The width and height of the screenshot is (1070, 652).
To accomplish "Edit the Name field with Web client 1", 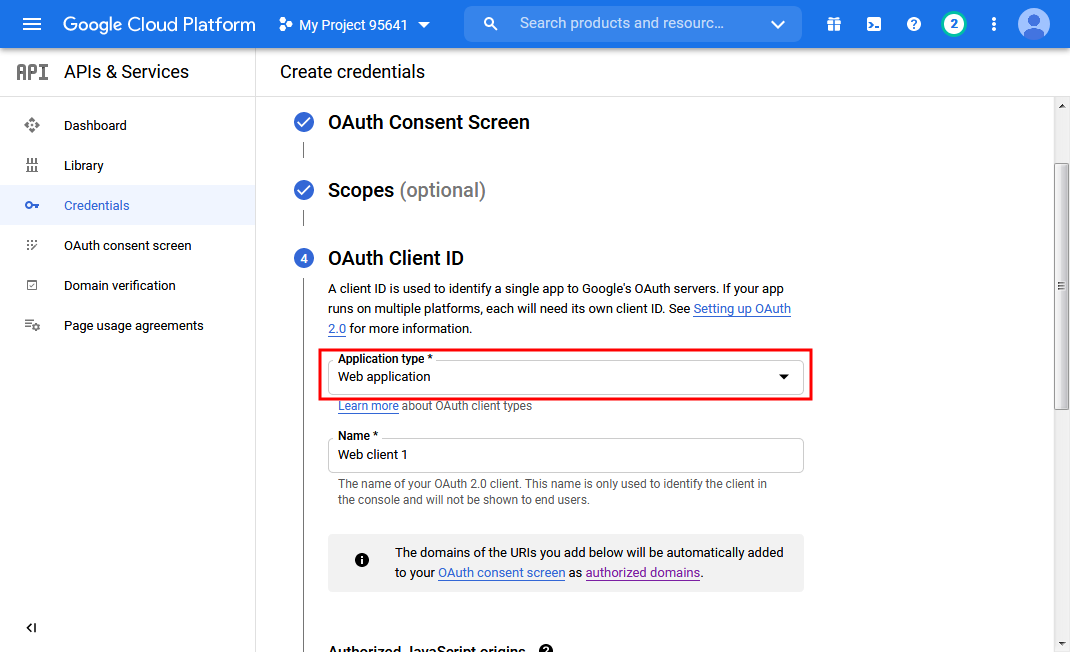I will [x=566, y=455].
